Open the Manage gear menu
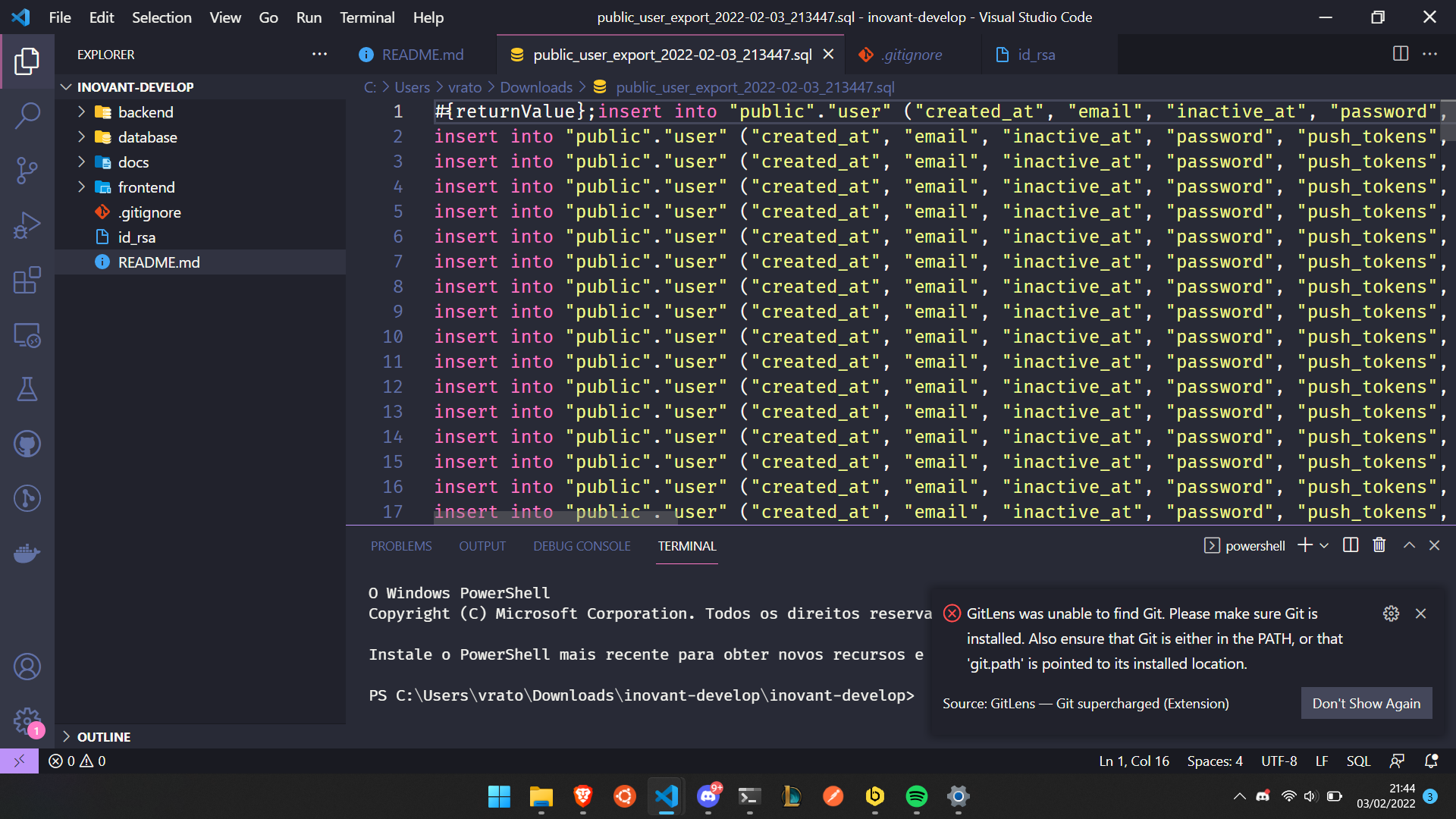 pos(27,721)
